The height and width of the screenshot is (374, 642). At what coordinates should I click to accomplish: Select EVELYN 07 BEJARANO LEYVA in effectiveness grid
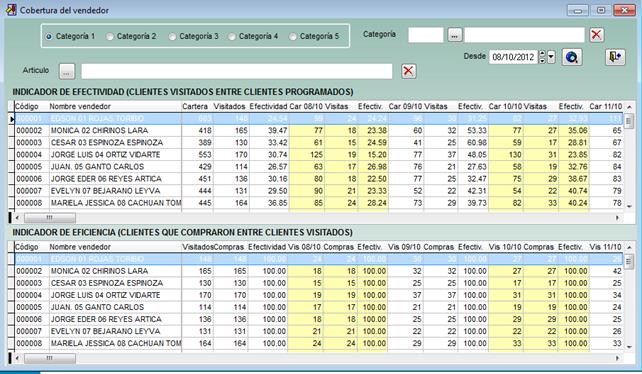click(x=105, y=191)
